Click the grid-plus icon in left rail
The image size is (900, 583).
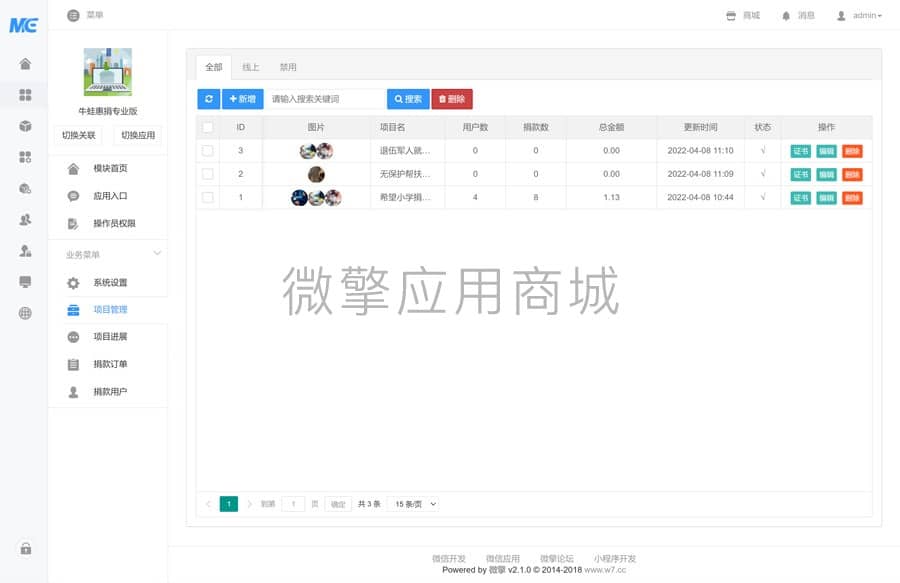tap(25, 157)
